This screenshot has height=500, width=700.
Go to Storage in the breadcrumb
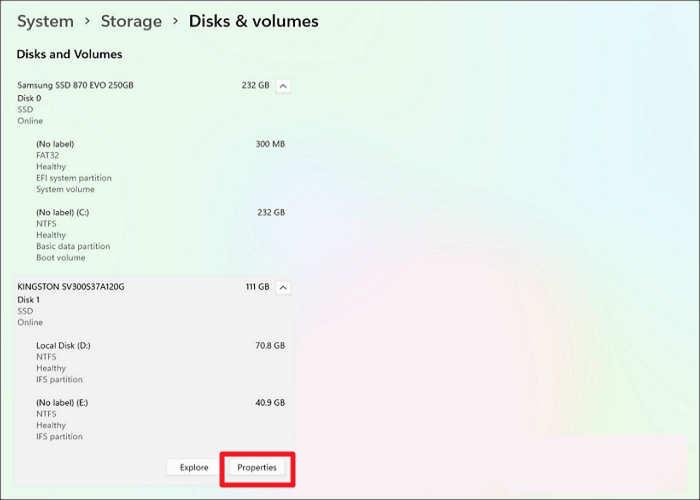[x=131, y=21]
